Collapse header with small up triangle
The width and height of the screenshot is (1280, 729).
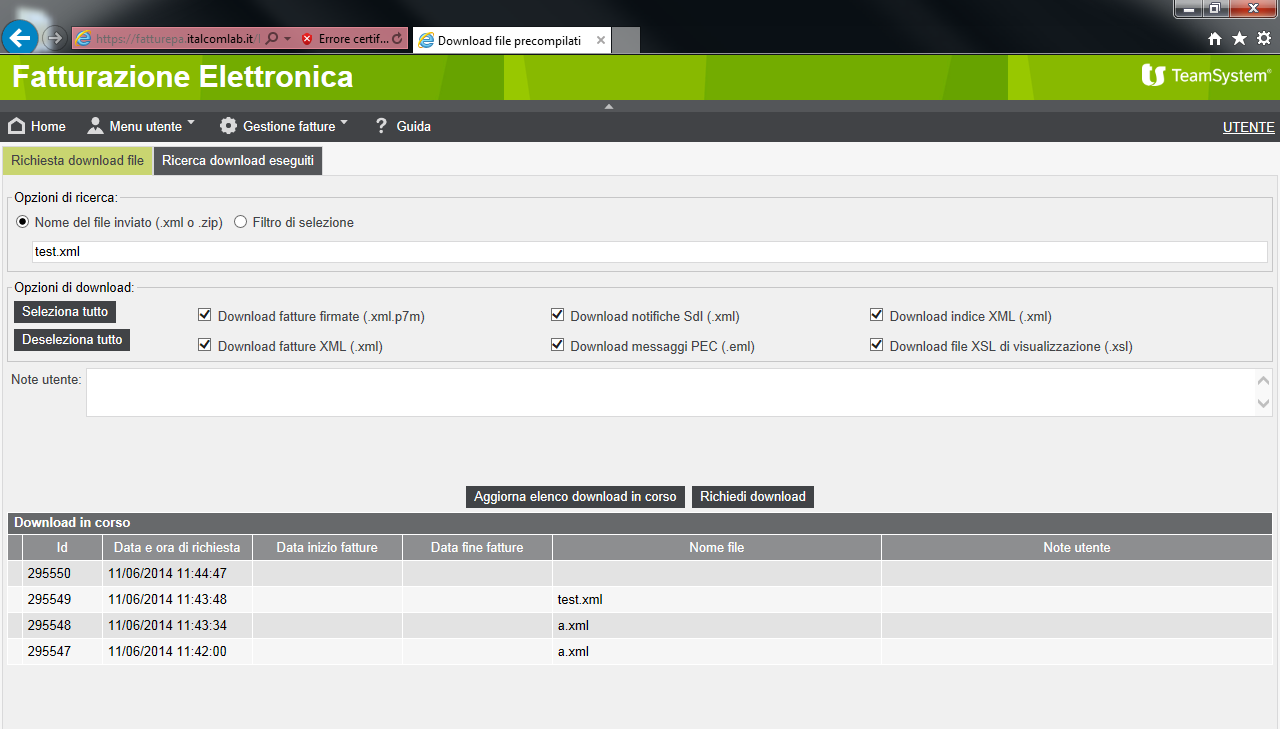[x=609, y=106]
